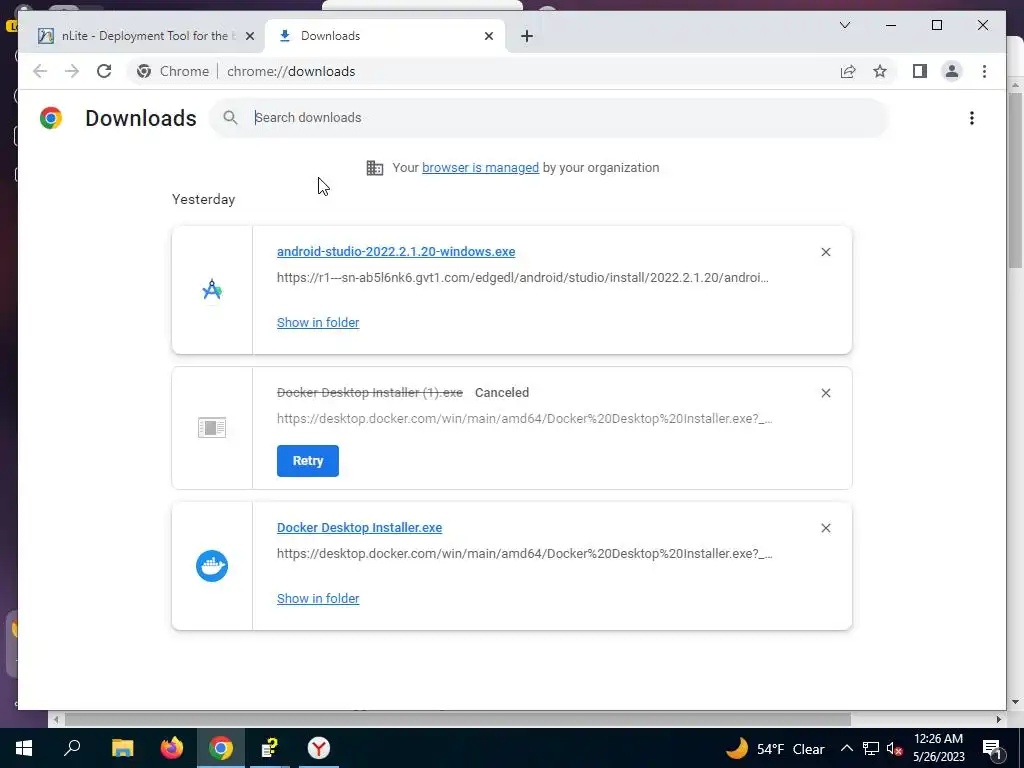The image size is (1024, 768).
Task: Click the Docker whale file icon
Action: [212, 566]
